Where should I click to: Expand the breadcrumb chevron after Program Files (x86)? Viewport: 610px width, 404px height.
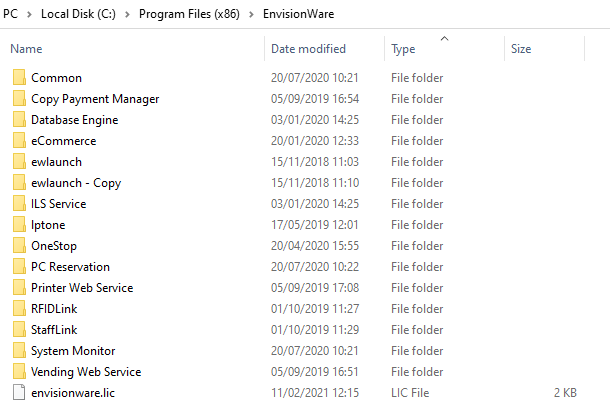(x=251, y=15)
